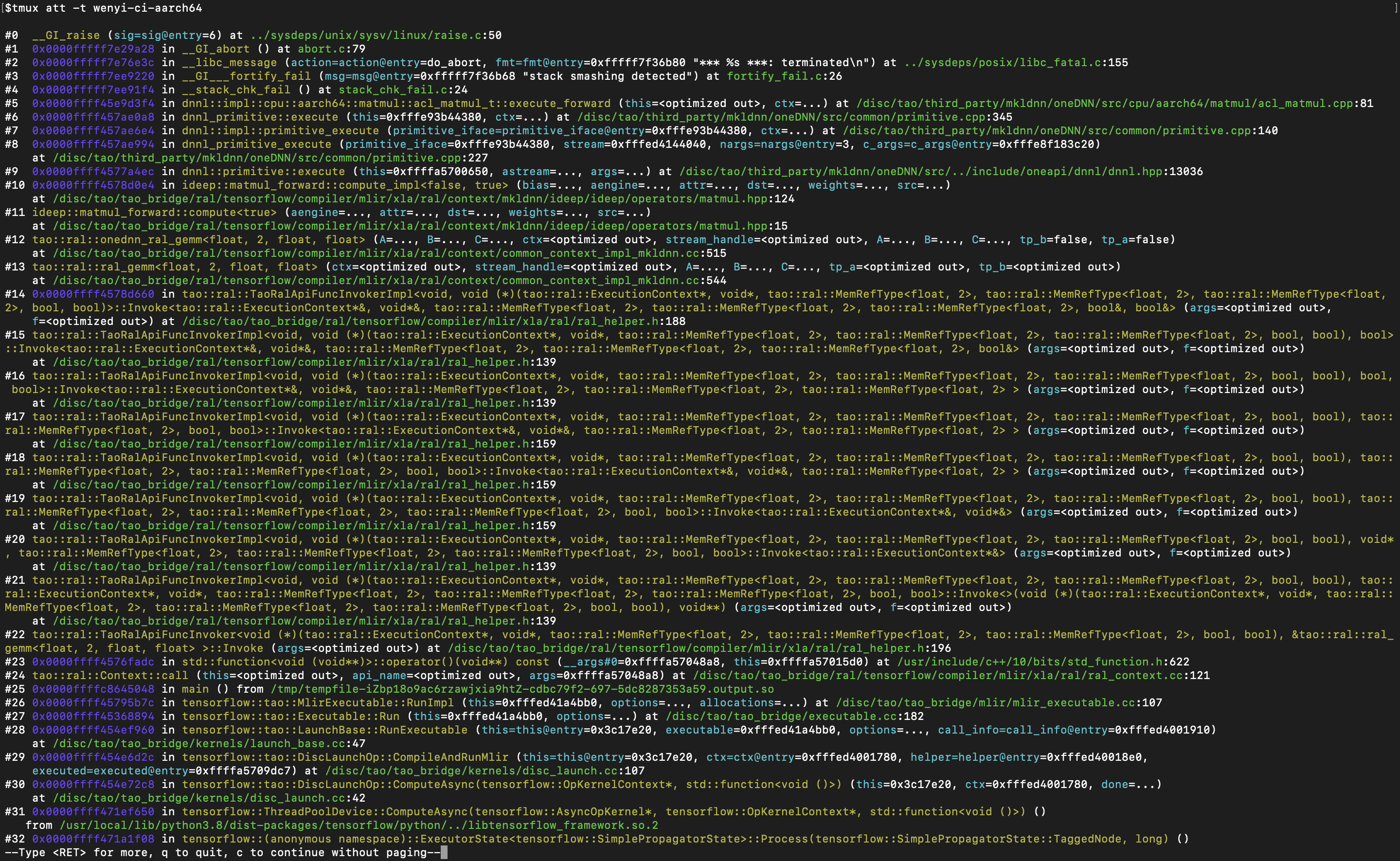Click tao::ral::onednn_ral_gemm in frame #12
Screen dimensions: 1400x861
198,240
